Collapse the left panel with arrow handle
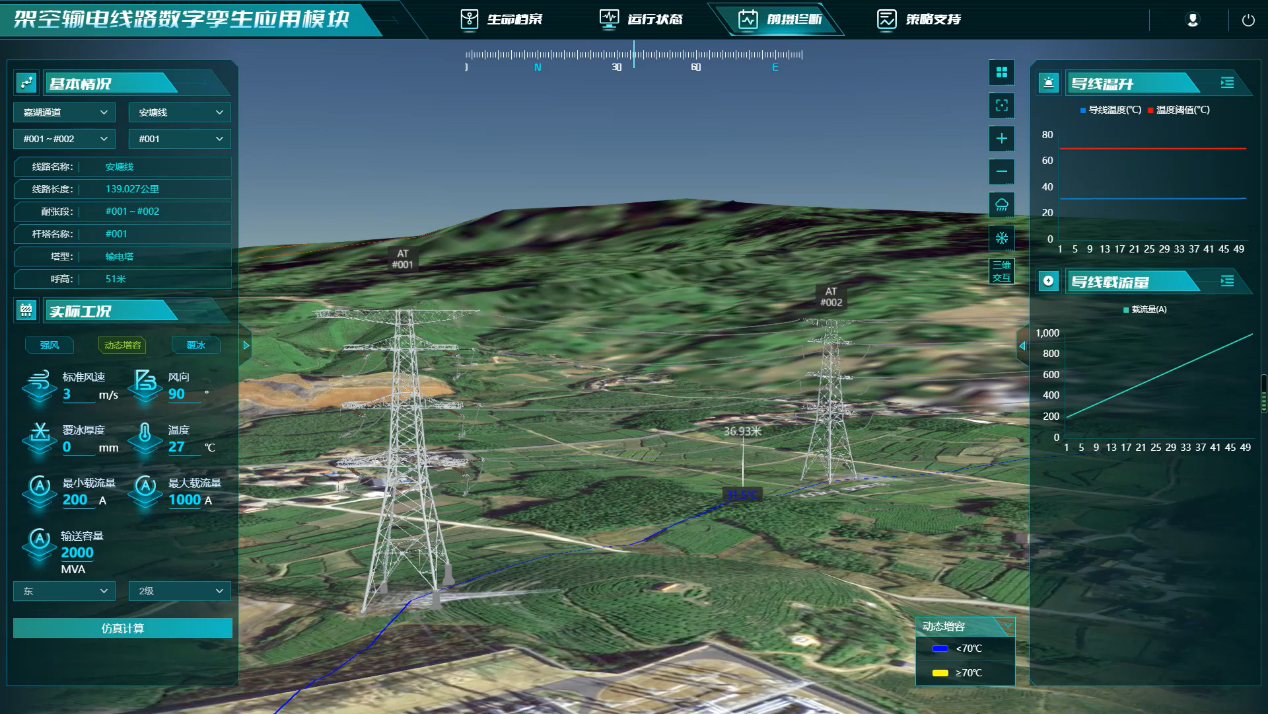This screenshot has width=1268, height=714. coord(246,346)
